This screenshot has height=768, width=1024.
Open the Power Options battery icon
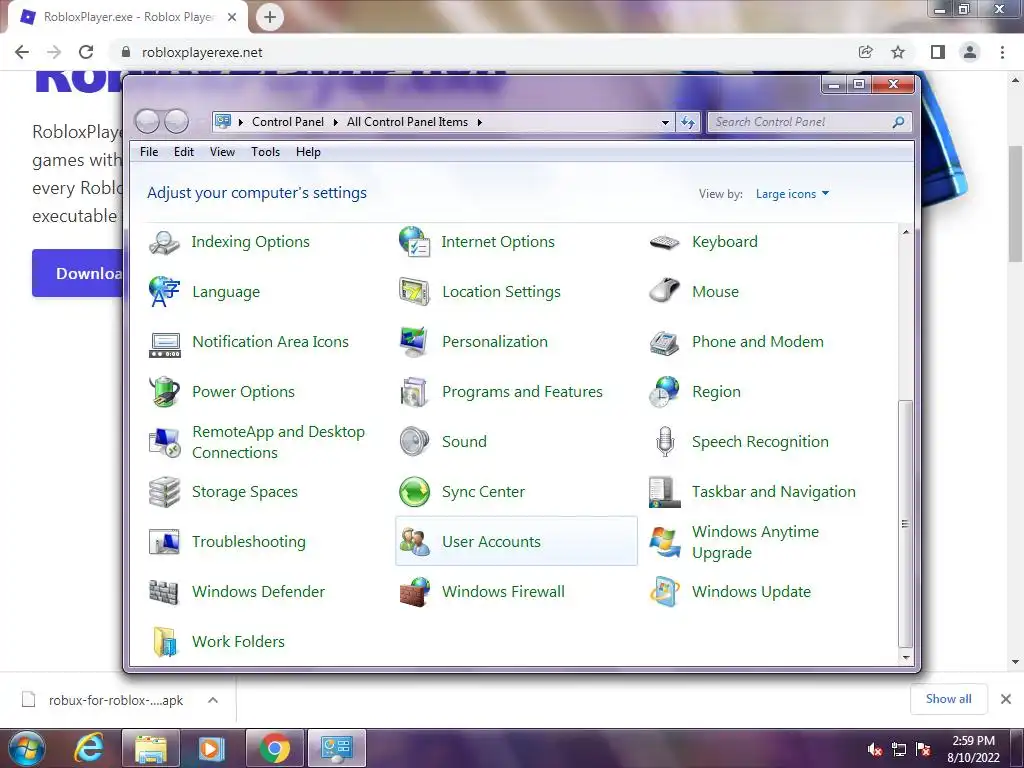click(x=164, y=392)
